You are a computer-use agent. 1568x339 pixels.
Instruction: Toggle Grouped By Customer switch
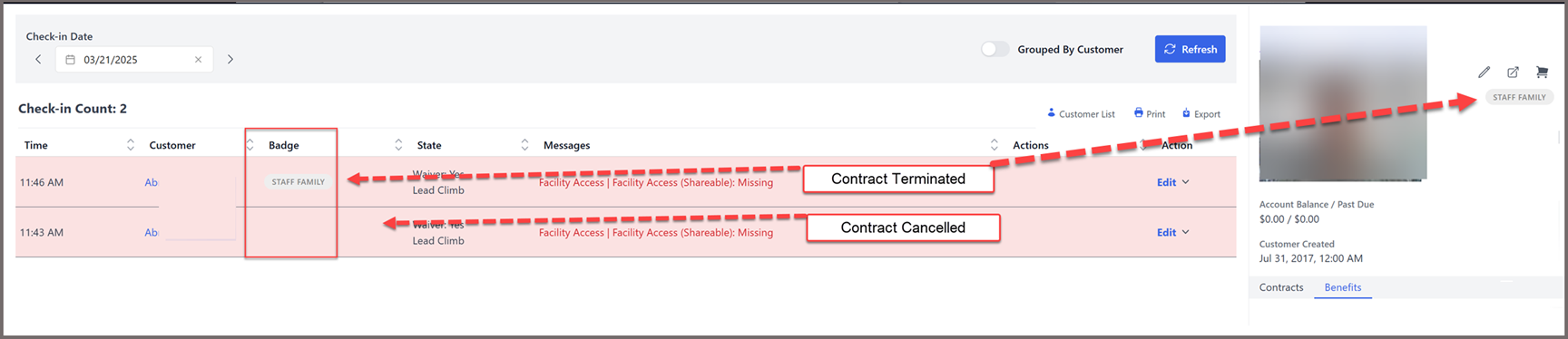coord(995,49)
